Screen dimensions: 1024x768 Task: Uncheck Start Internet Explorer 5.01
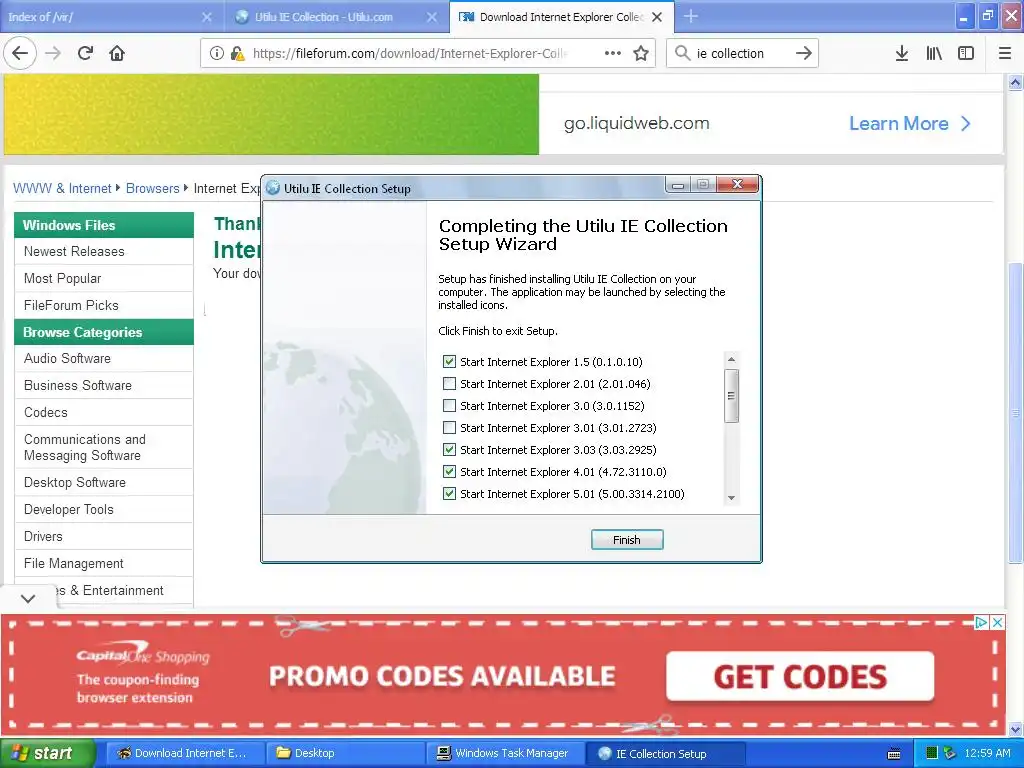(449, 494)
